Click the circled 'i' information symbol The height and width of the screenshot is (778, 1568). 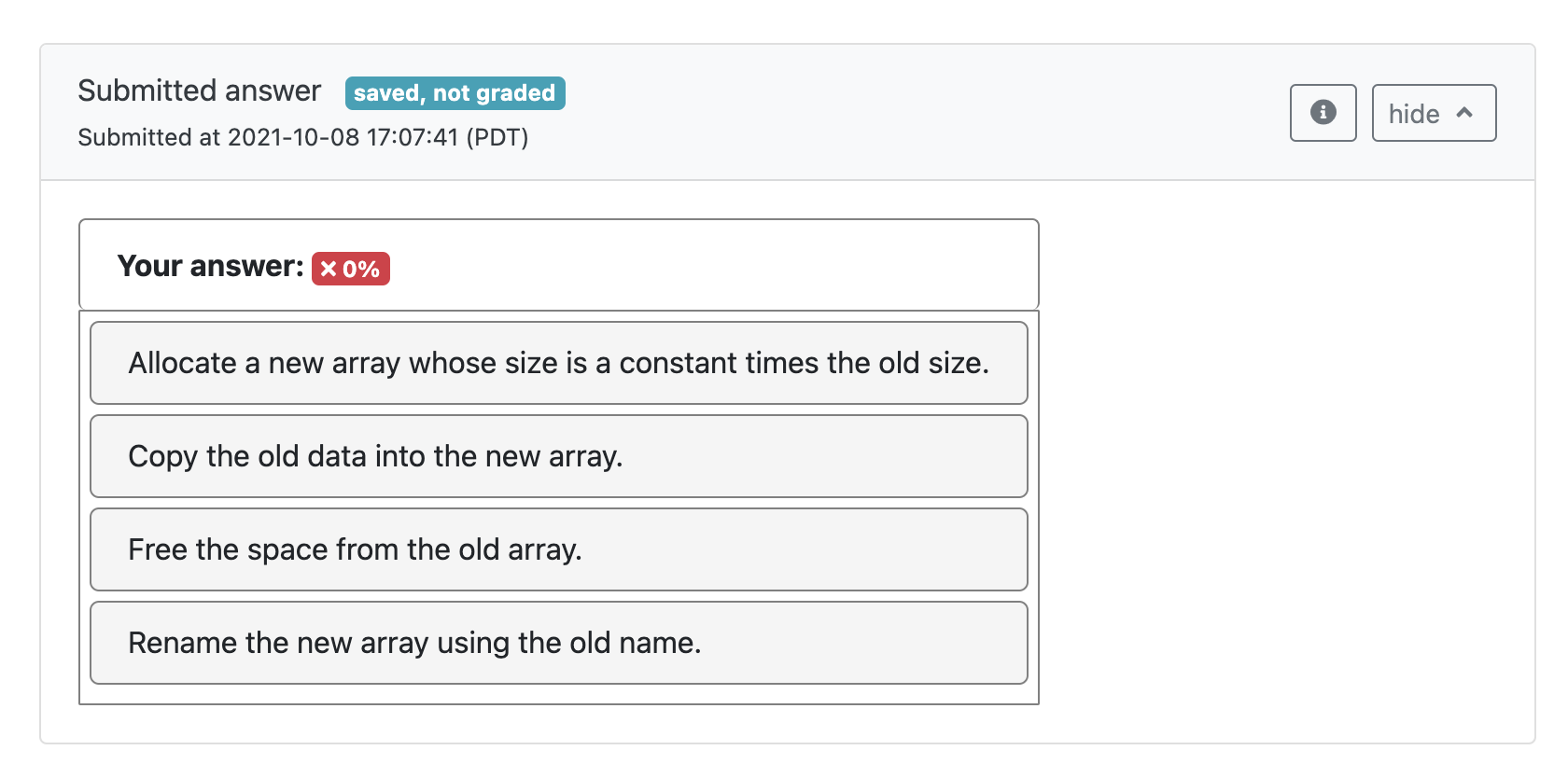pyautogui.click(x=1323, y=113)
